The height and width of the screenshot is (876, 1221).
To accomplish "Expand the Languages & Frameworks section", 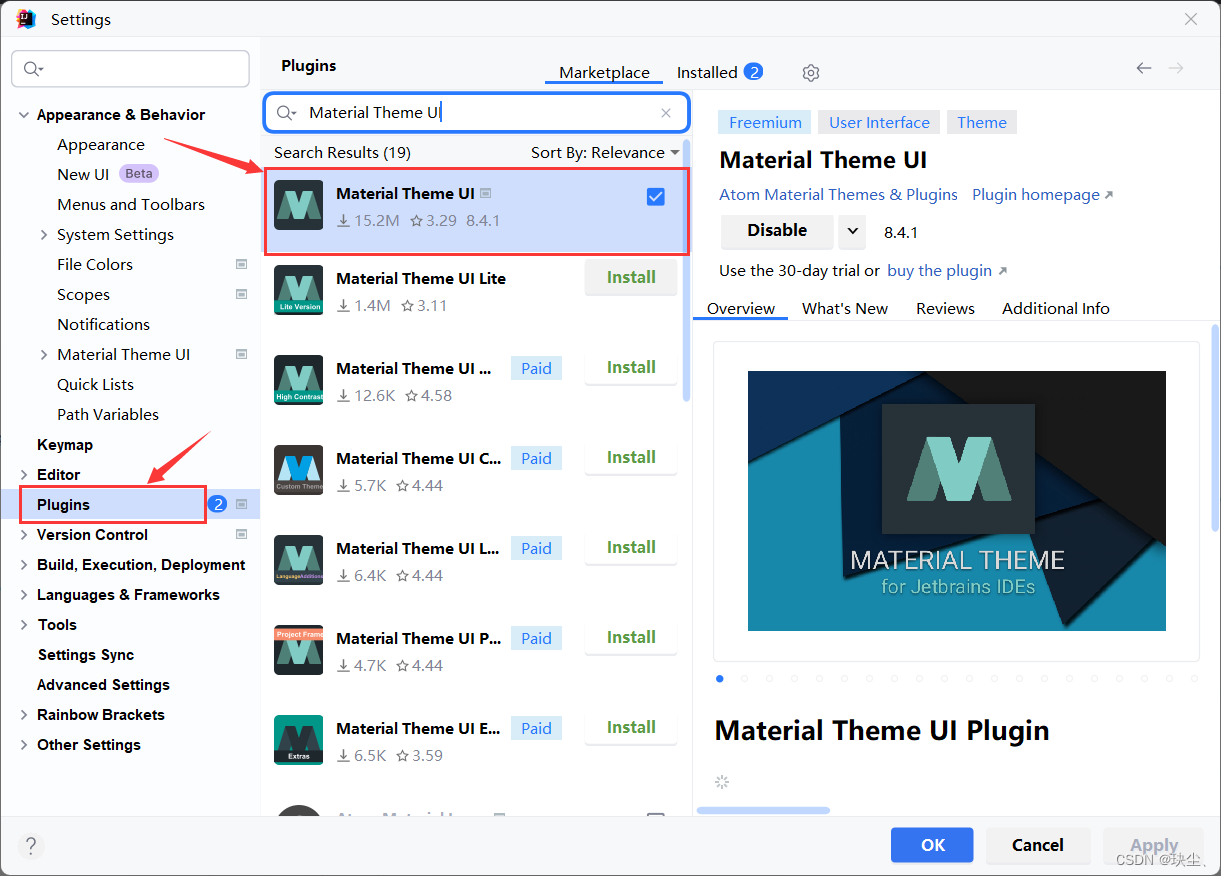I will point(24,595).
